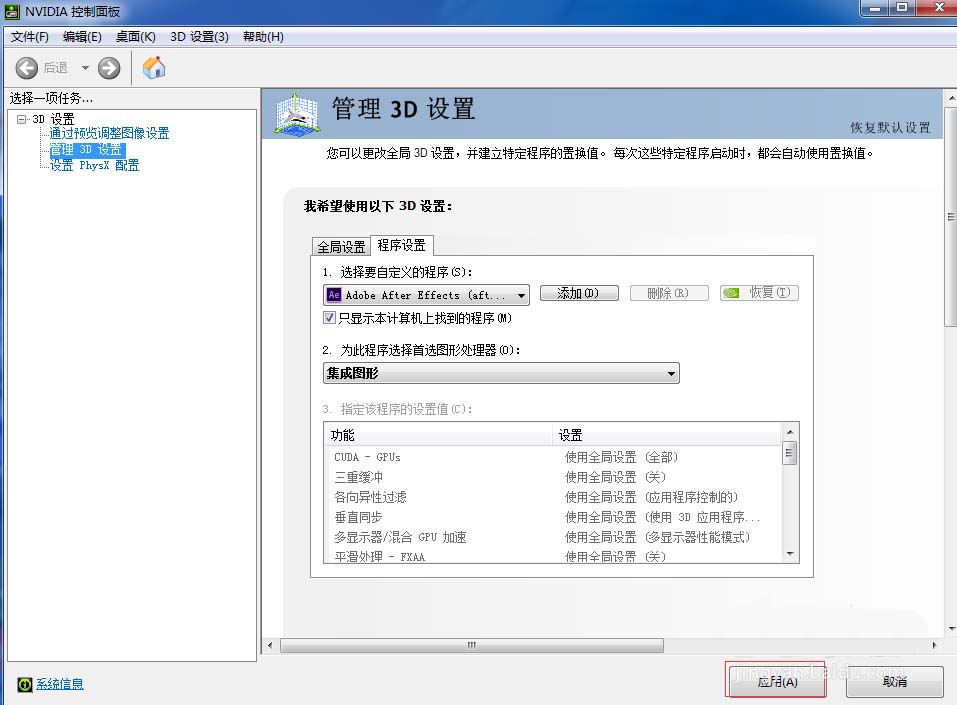Click the 恢复(T) button
957x705 pixels.
759,293
